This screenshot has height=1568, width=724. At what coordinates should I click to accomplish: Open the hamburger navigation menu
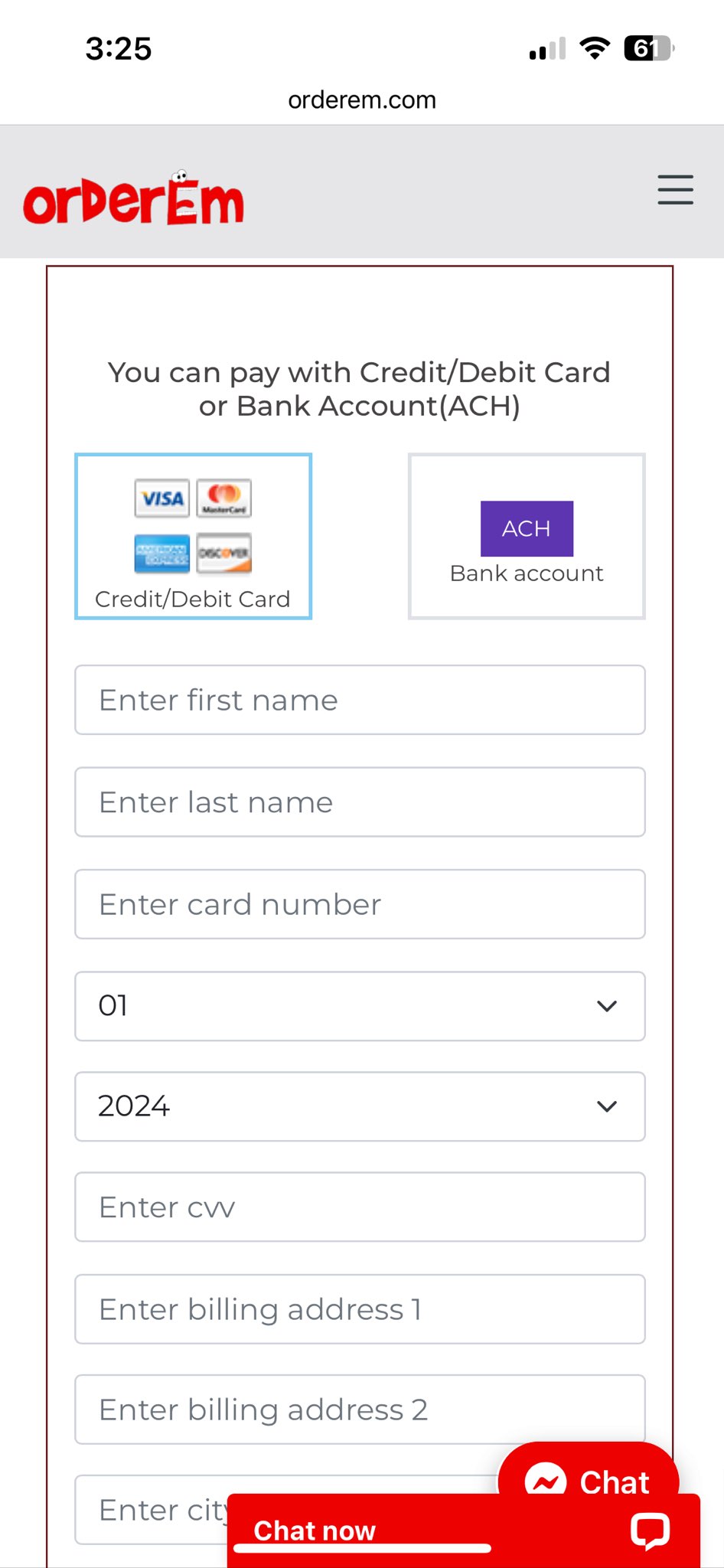pos(675,190)
